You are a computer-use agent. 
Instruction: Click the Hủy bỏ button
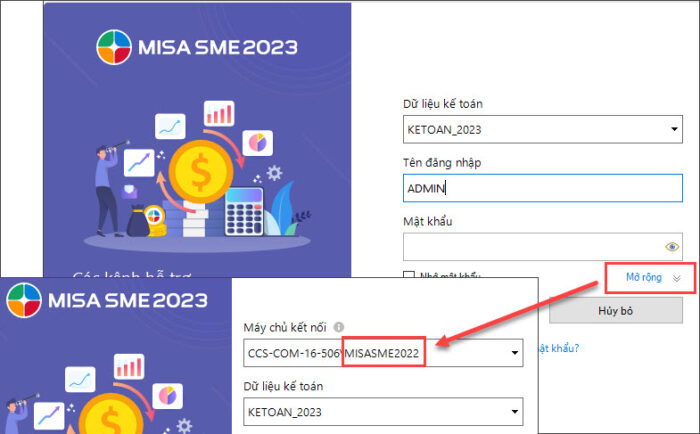tap(616, 310)
